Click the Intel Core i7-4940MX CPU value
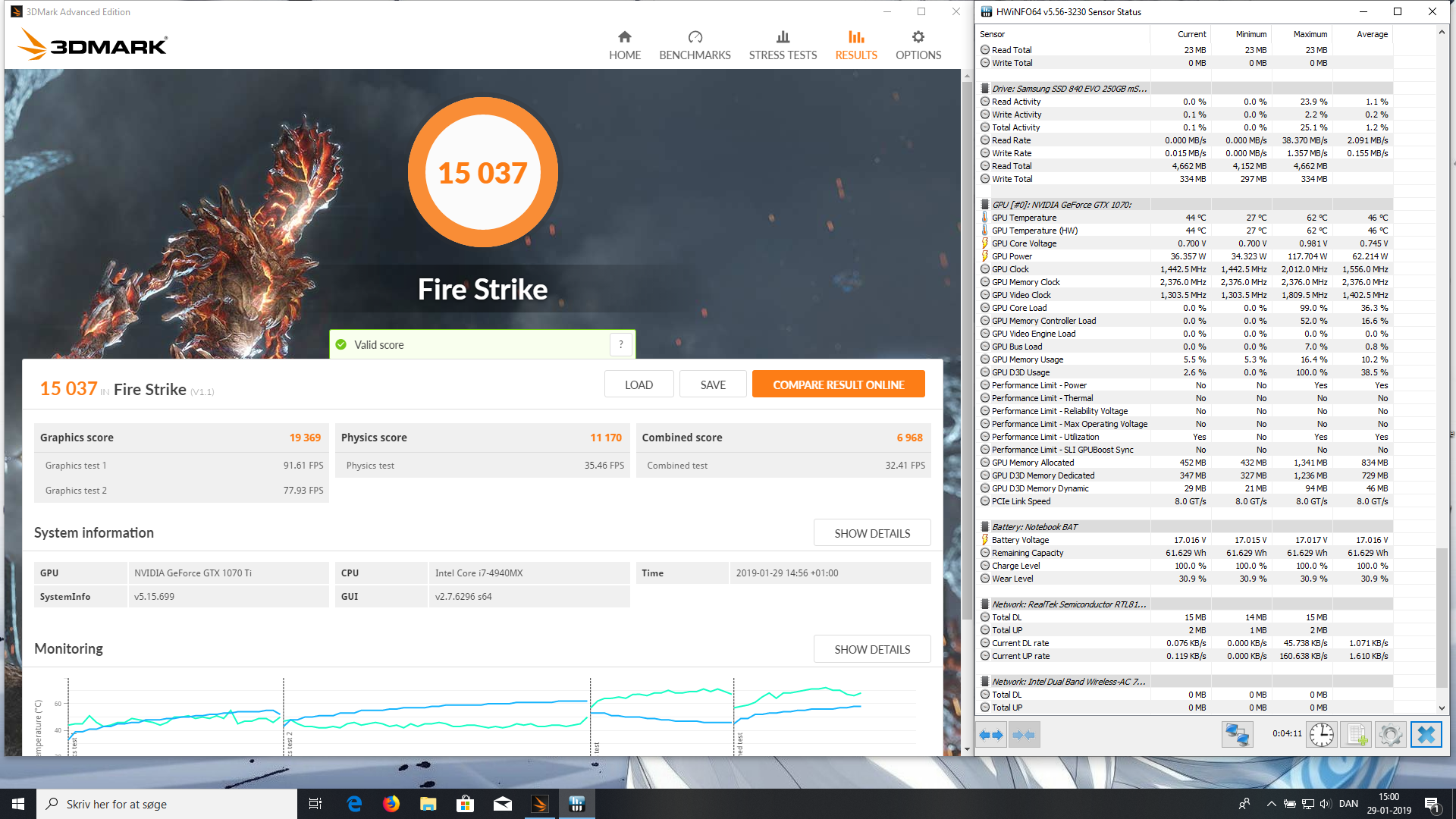 tap(479, 573)
